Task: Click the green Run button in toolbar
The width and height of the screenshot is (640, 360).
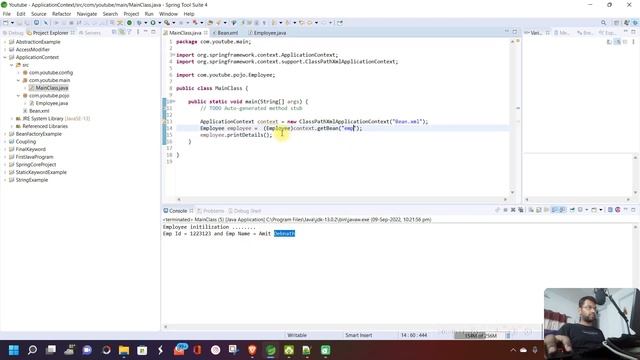Action: [153, 23]
